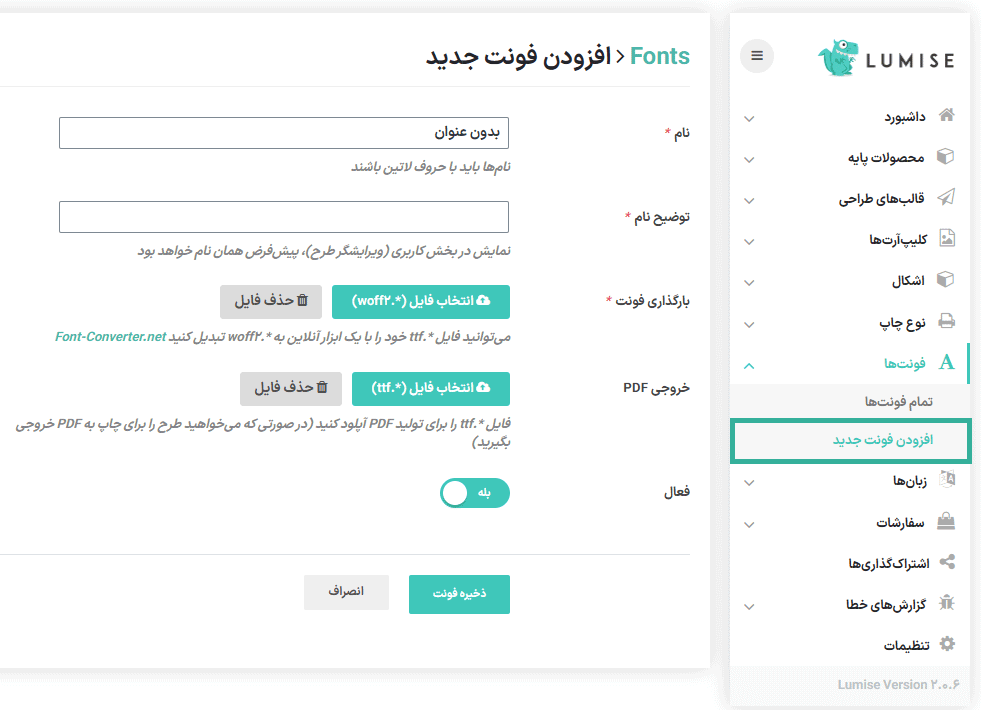
Task: Click the font name input field
Action: tap(284, 132)
